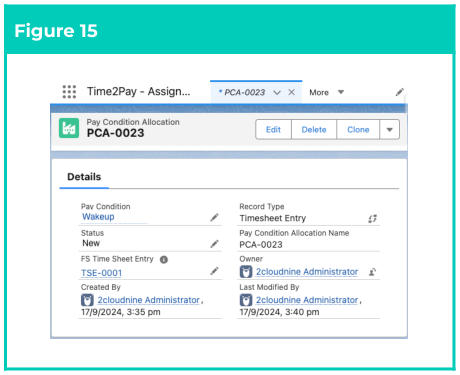The height and width of the screenshot is (375, 460).
Task: Click Pay Condition Allocation Name value PCA-0023
Action: point(261,245)
